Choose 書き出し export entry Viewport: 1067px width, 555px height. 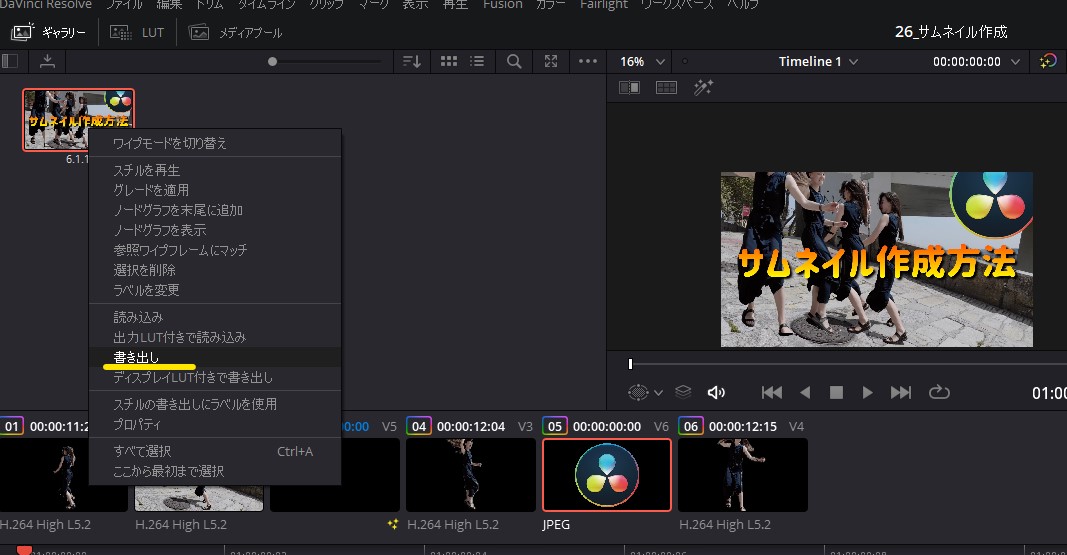click(215, 357)
